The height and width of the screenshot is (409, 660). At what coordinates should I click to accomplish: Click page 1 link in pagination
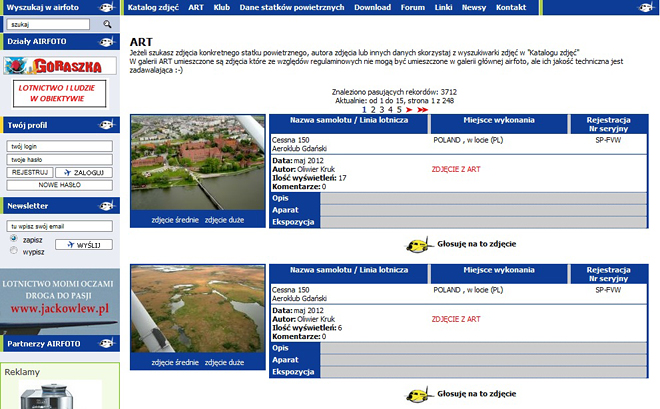click(x=364, y=110)
